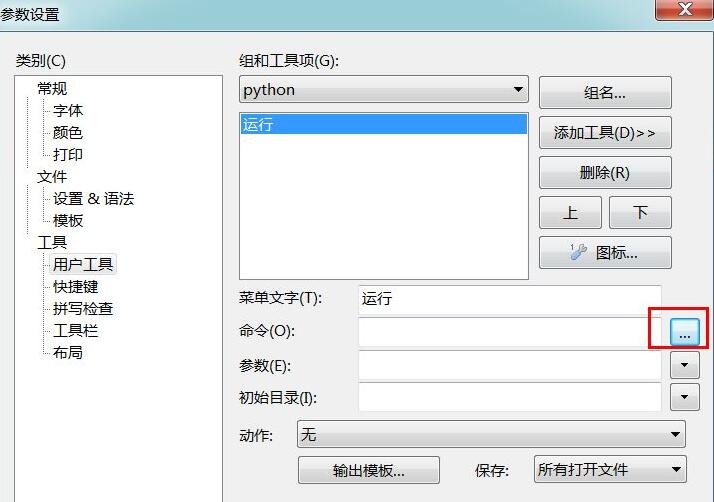Select 模板 in category tree

68,220
